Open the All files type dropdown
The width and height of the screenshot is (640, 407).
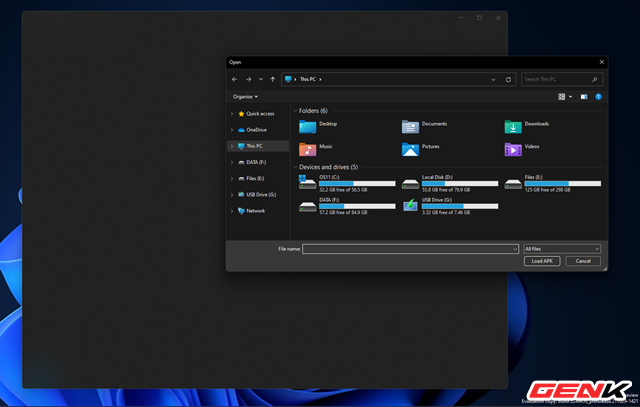[562, 249]
